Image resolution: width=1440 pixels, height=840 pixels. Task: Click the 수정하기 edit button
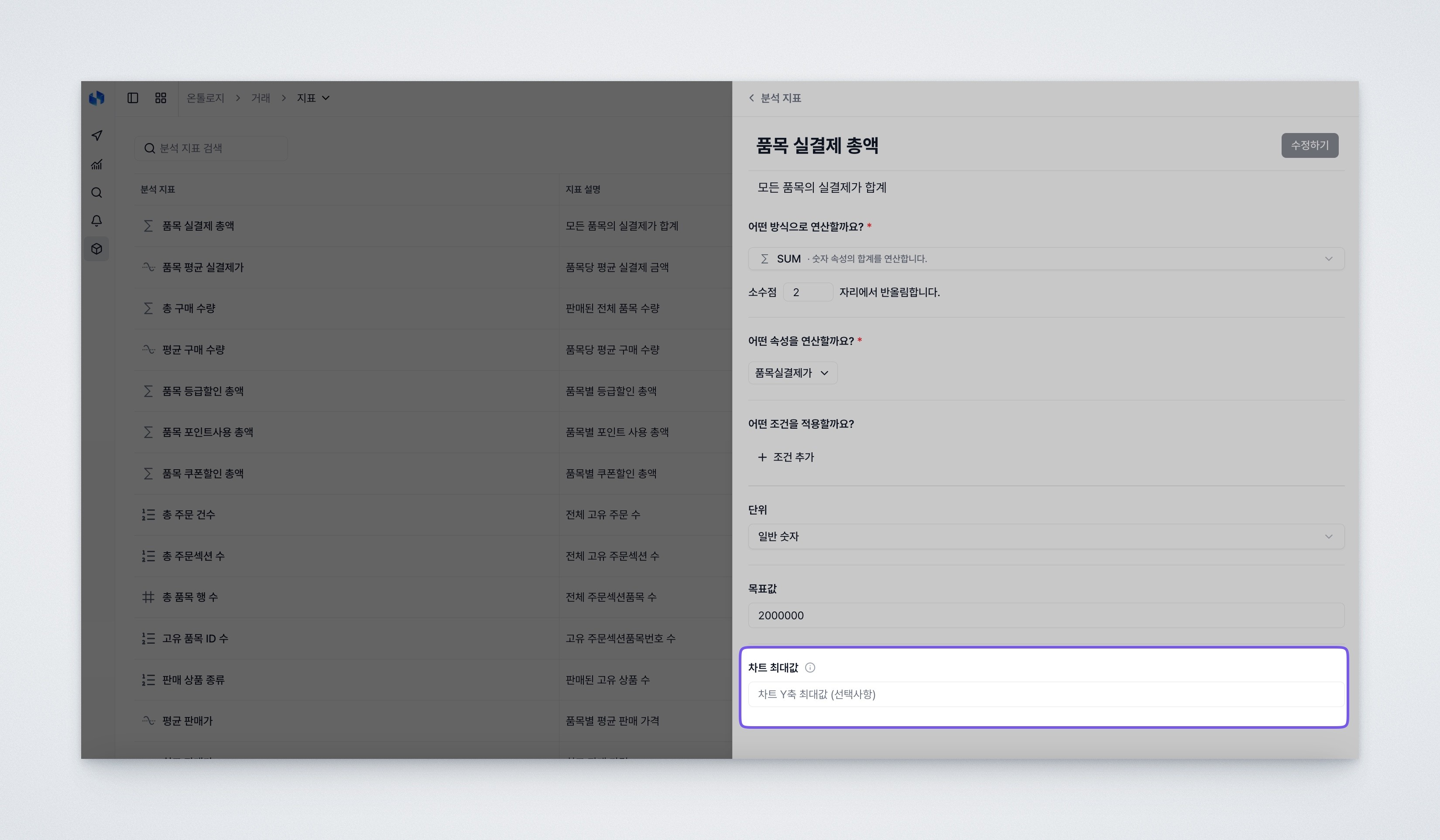pyautogui.click(x=1310, y=145)
